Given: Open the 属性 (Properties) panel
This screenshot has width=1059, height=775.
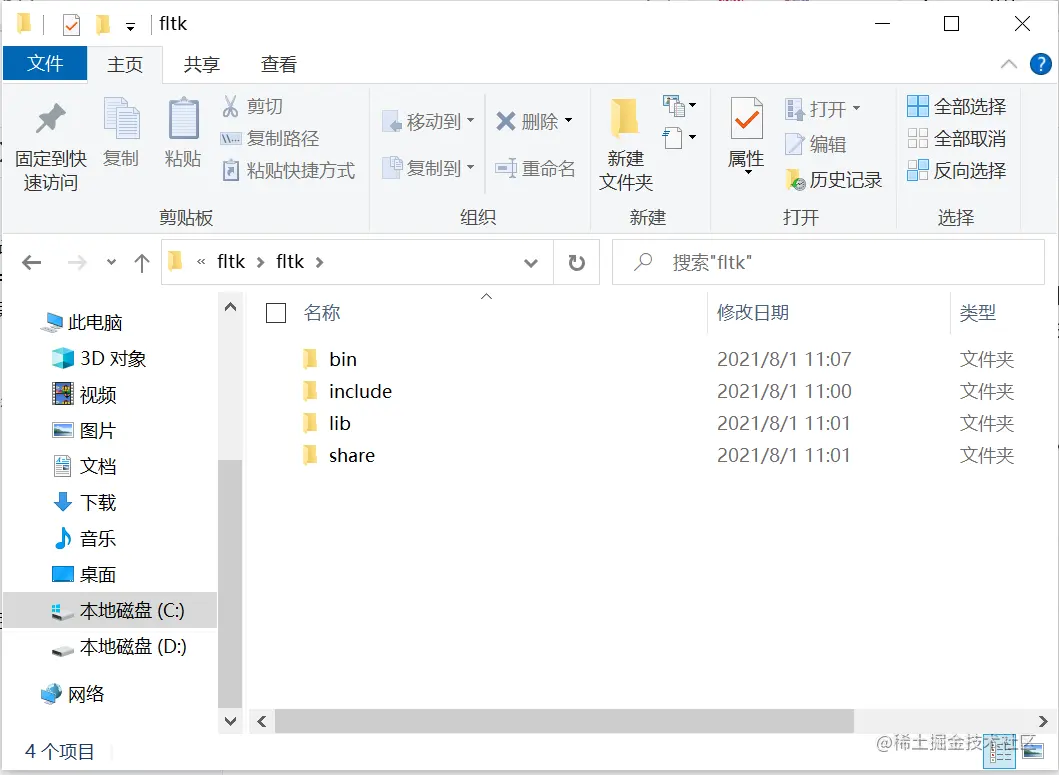Looking at the screenshot, I should [746, 135].
